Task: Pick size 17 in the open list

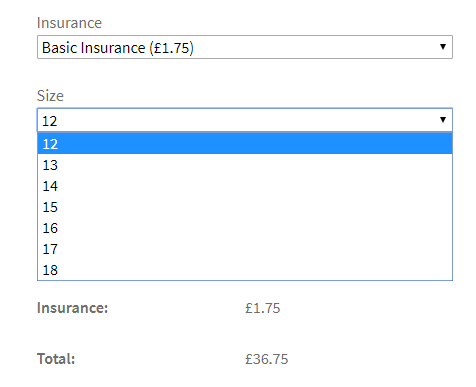Action: pos(245,249)
